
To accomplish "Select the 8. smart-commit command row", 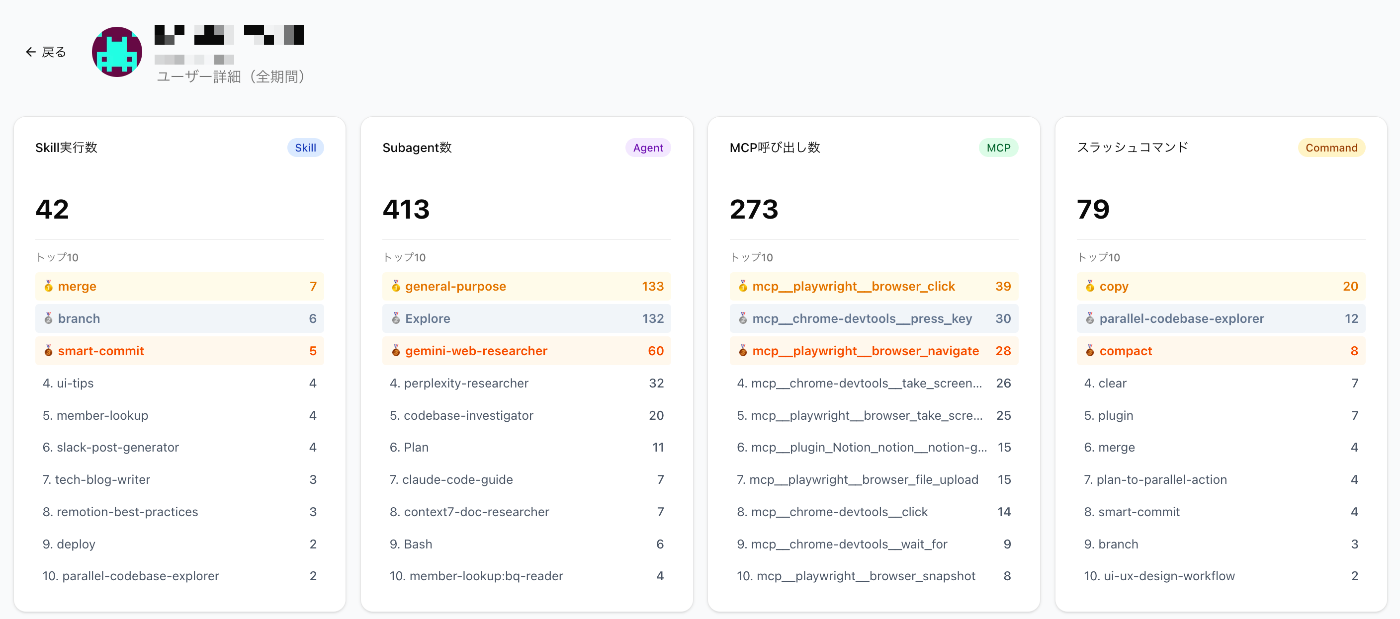I will 1221,511.
